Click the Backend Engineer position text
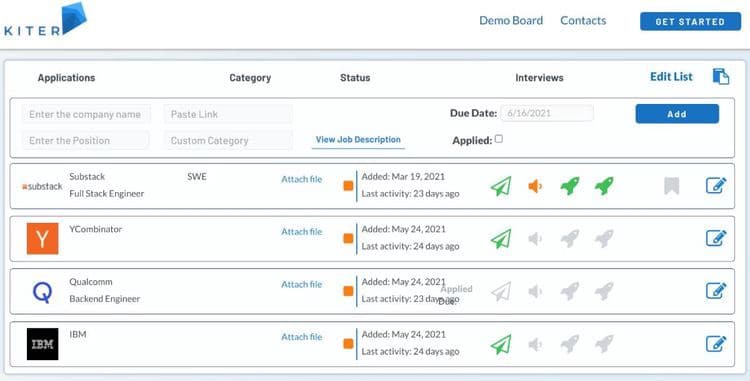 pos(105,299)
